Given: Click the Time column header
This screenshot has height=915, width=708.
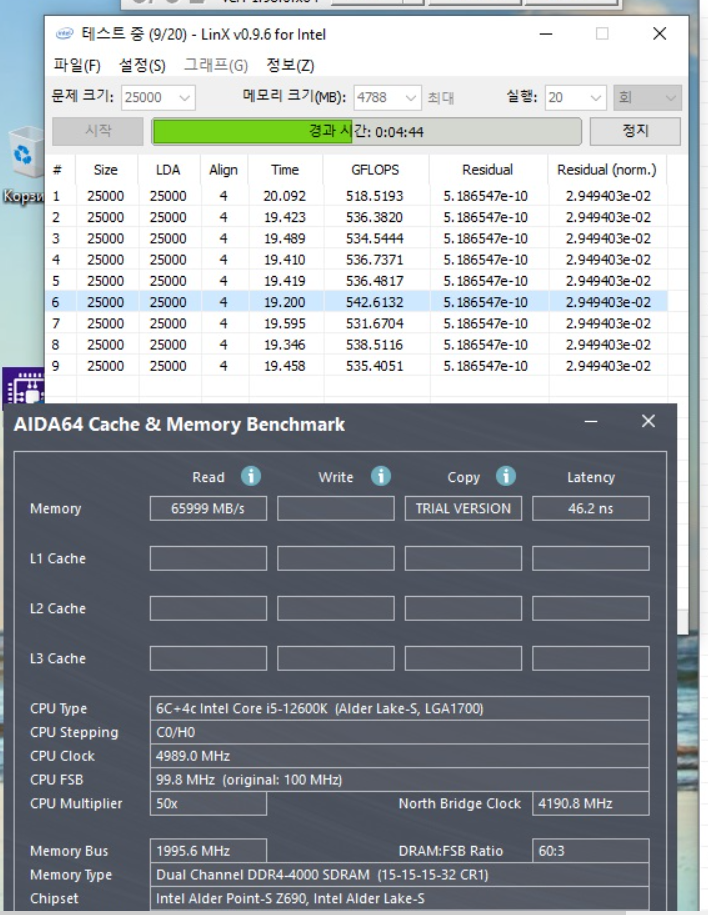Looking at the screenshot, I should tap(285, 170).
